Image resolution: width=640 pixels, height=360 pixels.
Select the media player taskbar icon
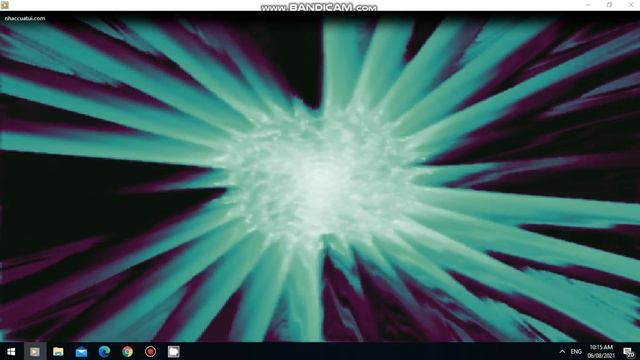[35, 351]
